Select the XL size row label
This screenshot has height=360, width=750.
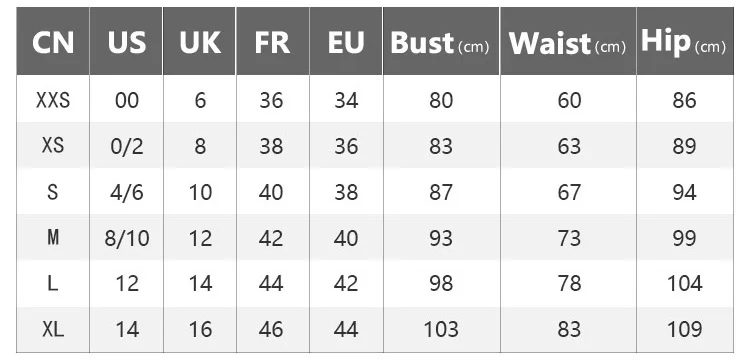click(53, 329)
